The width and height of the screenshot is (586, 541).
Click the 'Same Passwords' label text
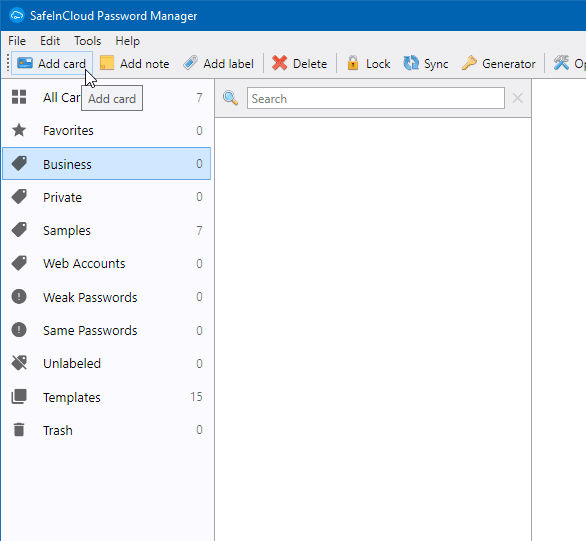(90, 331)
